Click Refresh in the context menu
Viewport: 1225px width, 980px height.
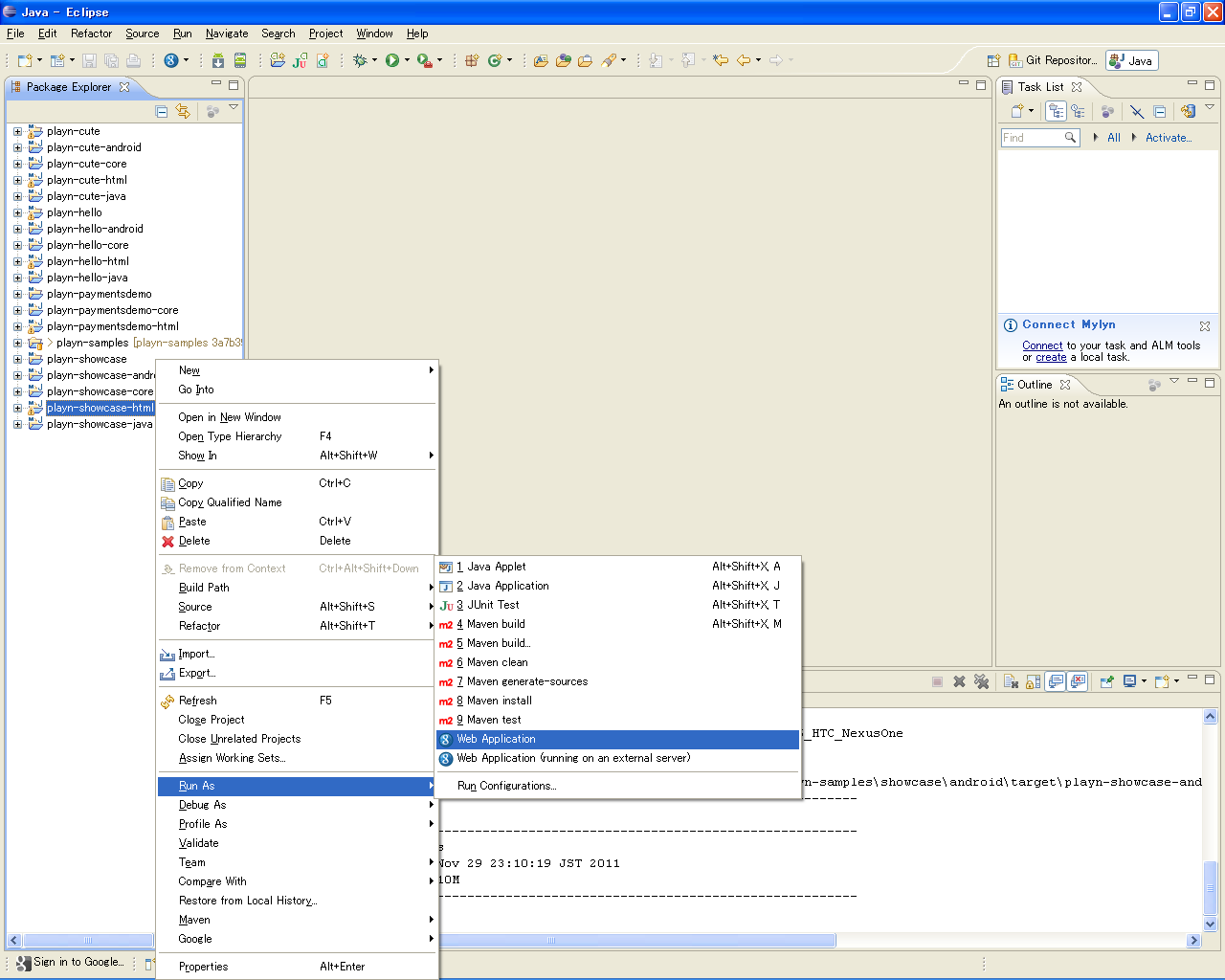pos(297,701)
